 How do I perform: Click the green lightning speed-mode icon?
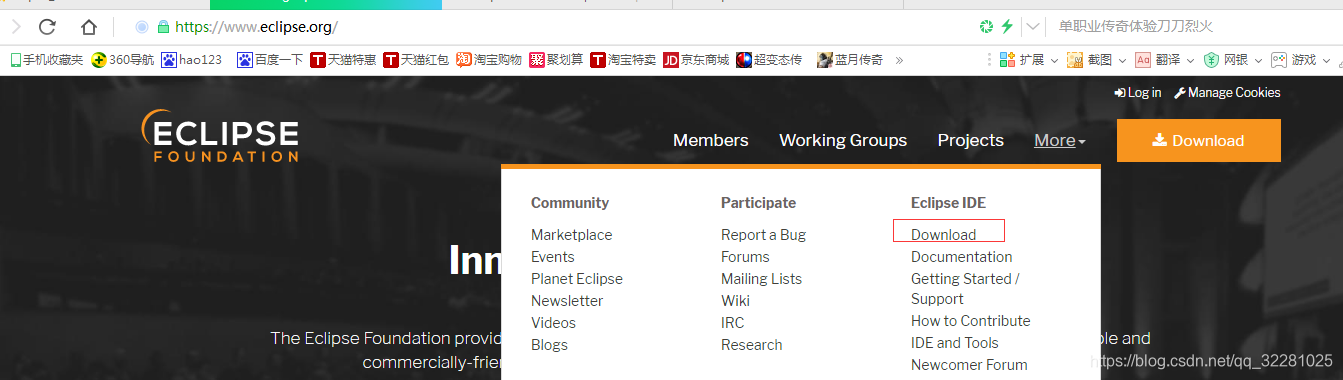(1008, 26)
